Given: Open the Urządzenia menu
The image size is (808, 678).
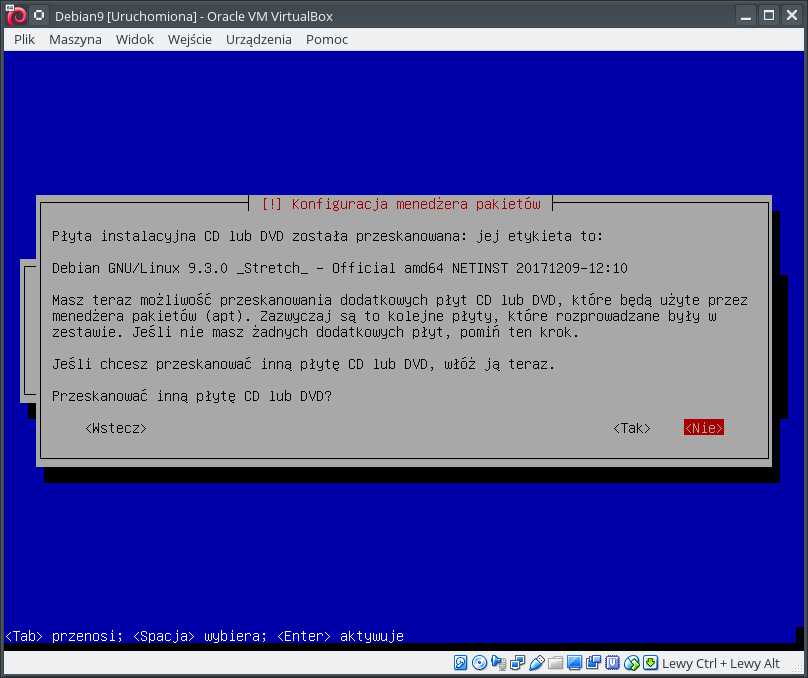Looking at the screenshot, I should 258,39.
